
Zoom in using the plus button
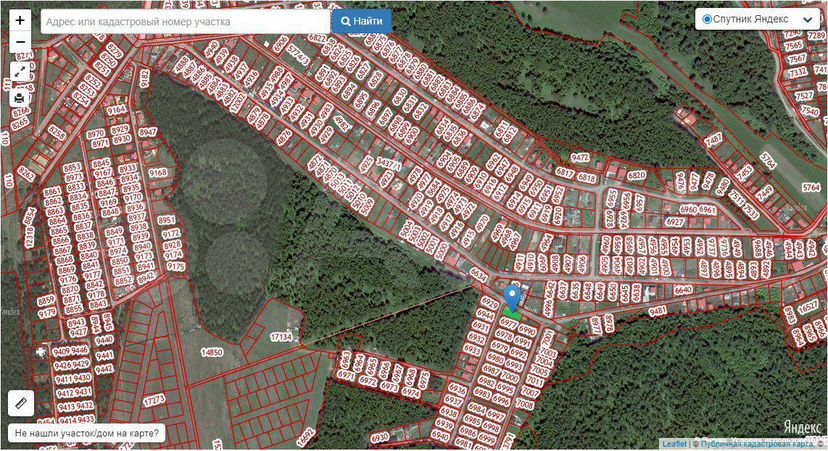(x=20, y=20)
